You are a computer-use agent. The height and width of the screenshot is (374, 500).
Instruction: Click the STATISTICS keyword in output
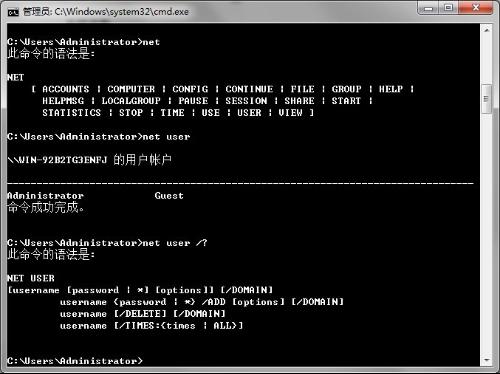point(71,113)
